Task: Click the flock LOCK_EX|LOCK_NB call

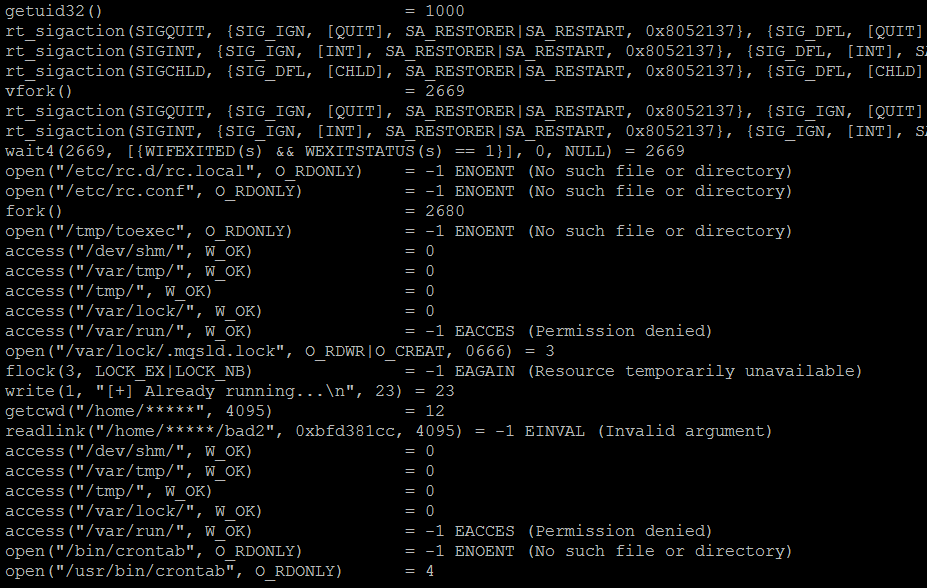Action: [x=150, y=371]
